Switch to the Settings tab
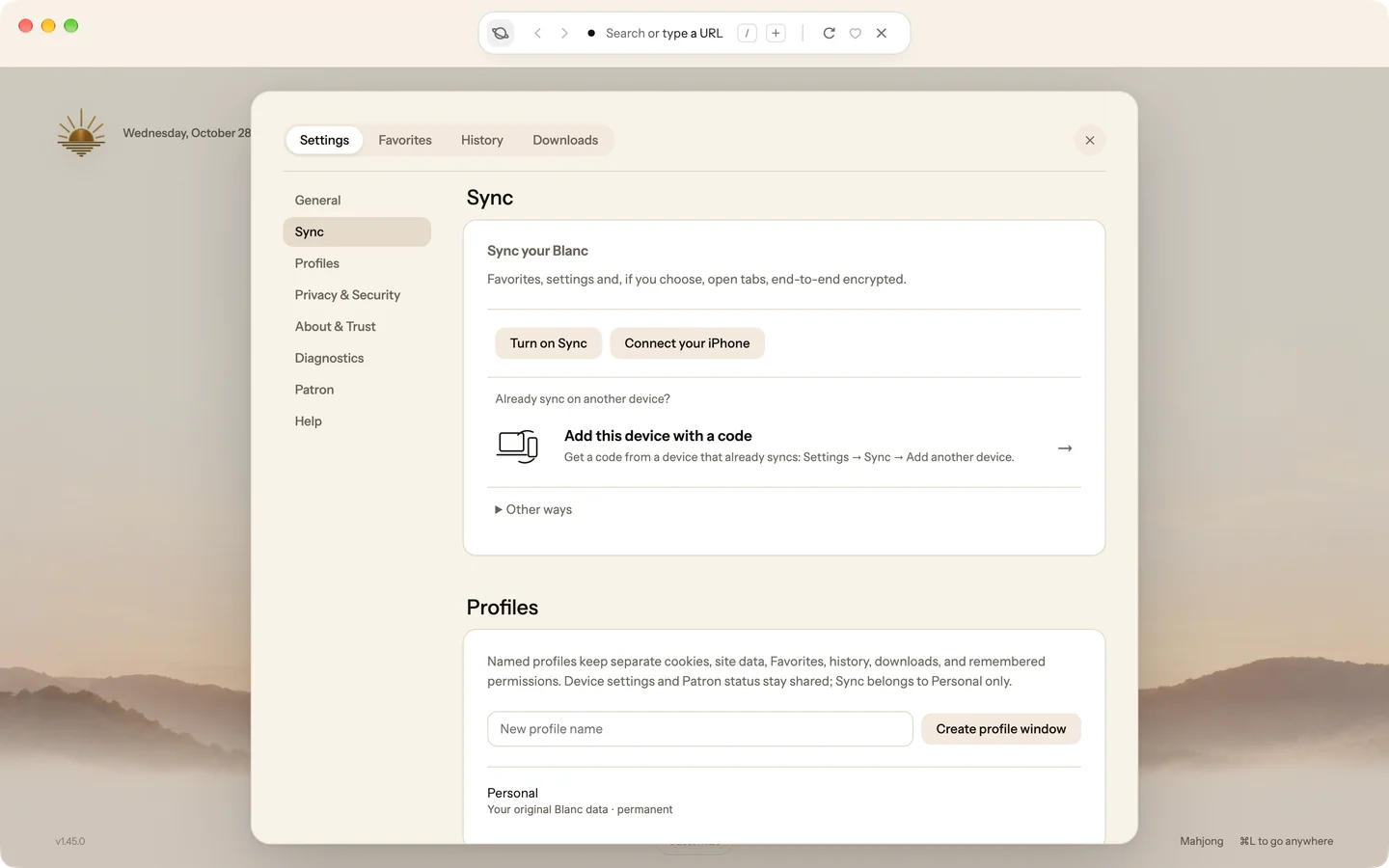Image resolution: width=1389 pixels, height=868 pixels. pyautogui.click(x=324, y=140)
